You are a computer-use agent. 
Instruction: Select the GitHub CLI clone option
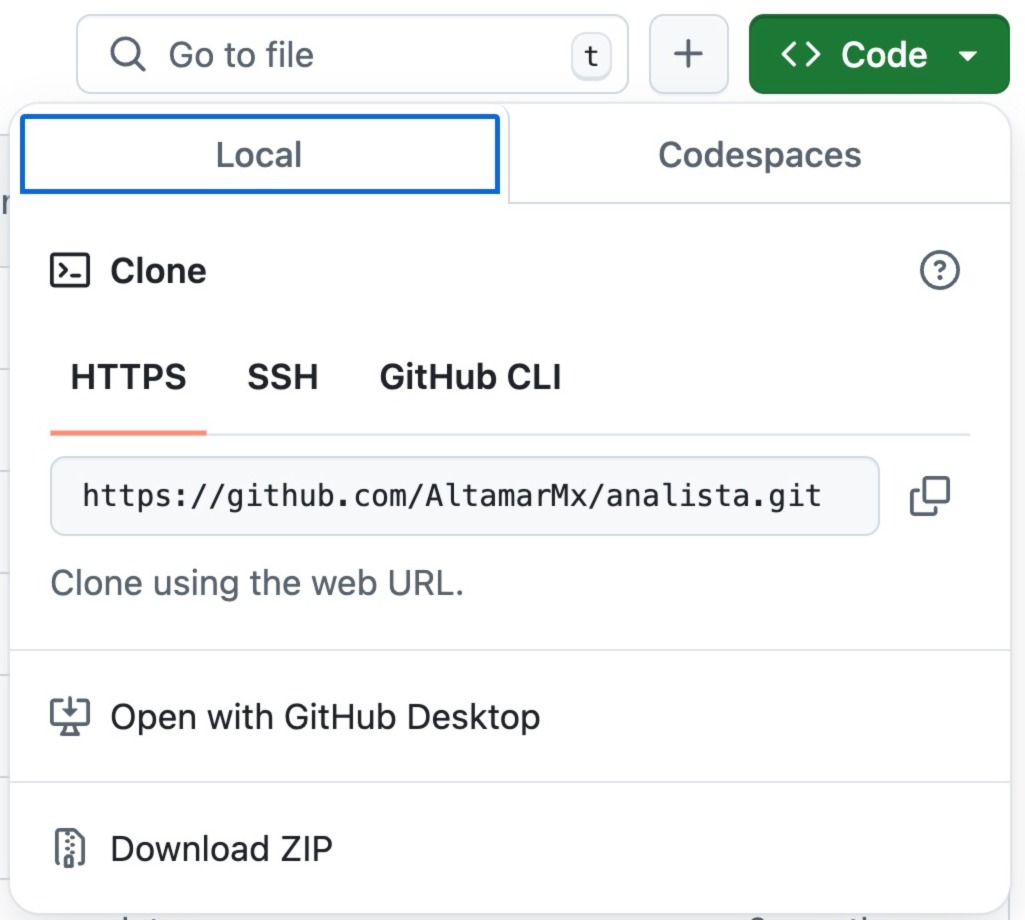tap(470, 377)
